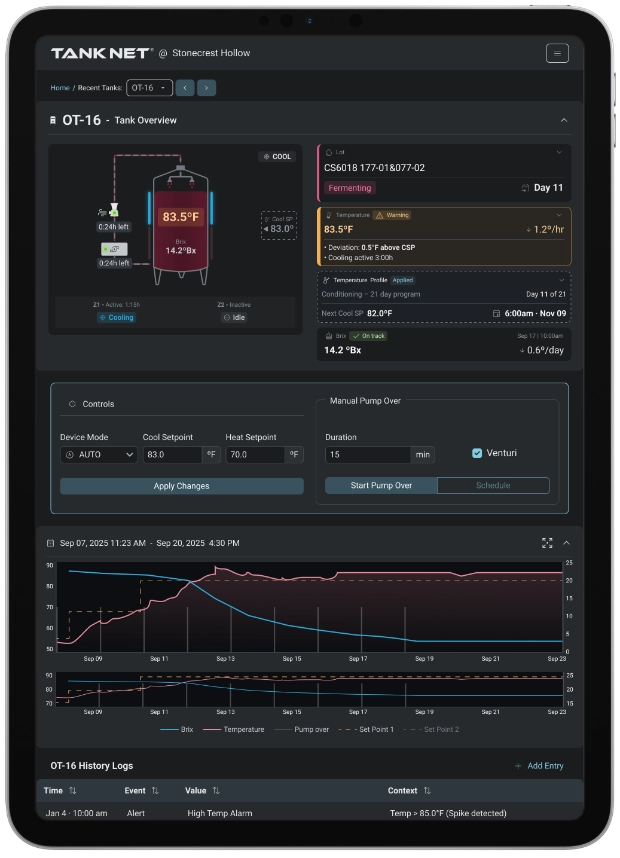620x858 pixels.
Task: Click the pump over Duration field
Action: click(x=368, y=454)
